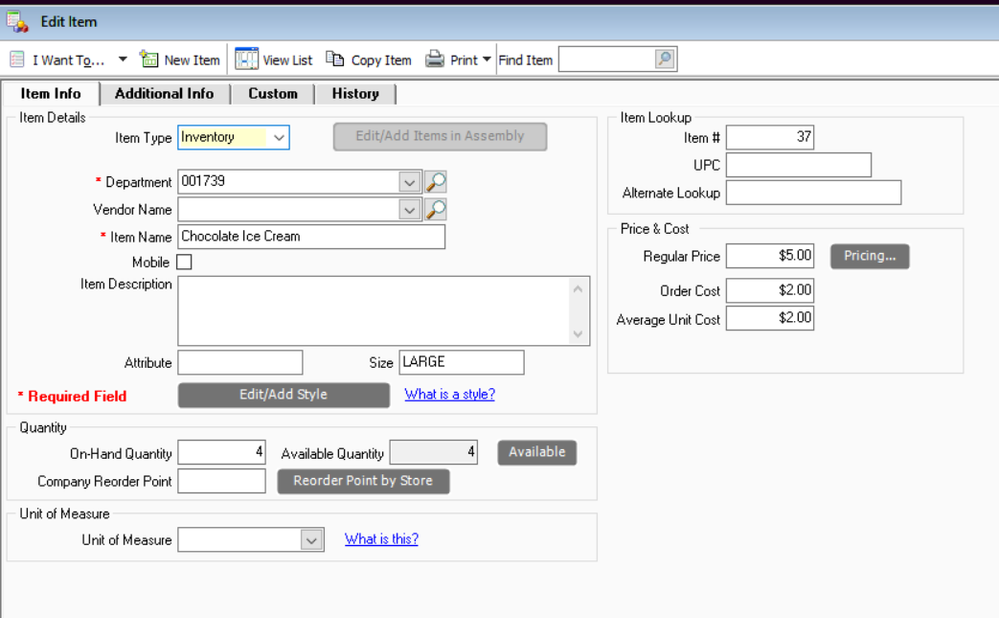The height and width of the screenshot is (618, 999).
Task: Click the Order Cost field
Action: (770, 291)
